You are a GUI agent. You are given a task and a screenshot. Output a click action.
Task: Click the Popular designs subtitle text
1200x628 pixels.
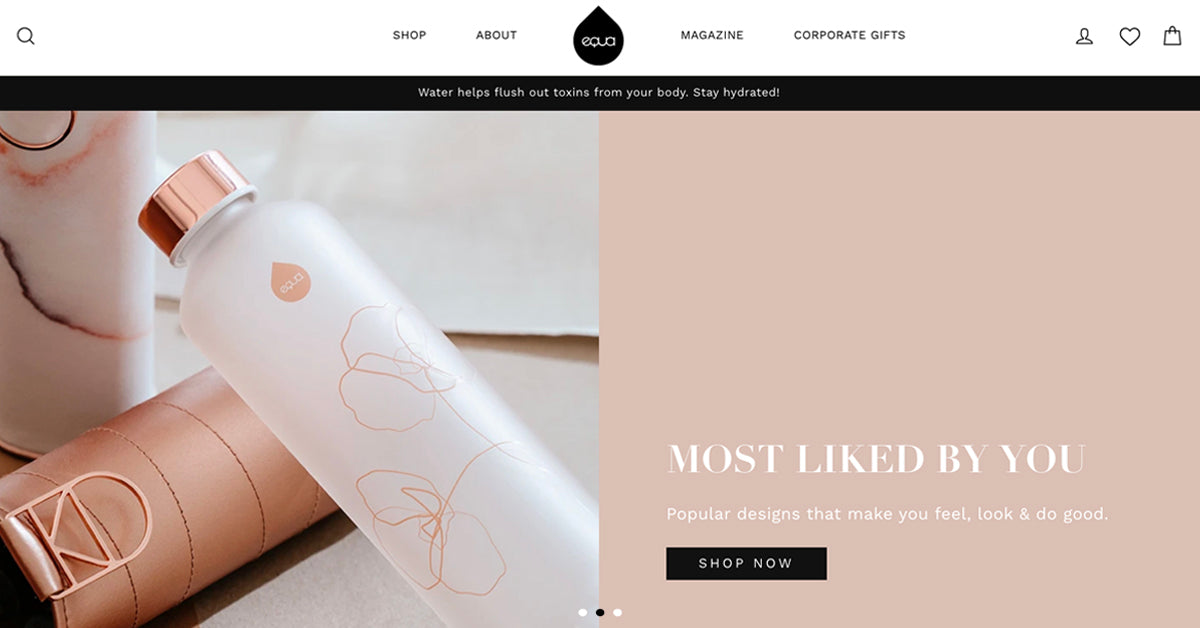click(887, 514)
